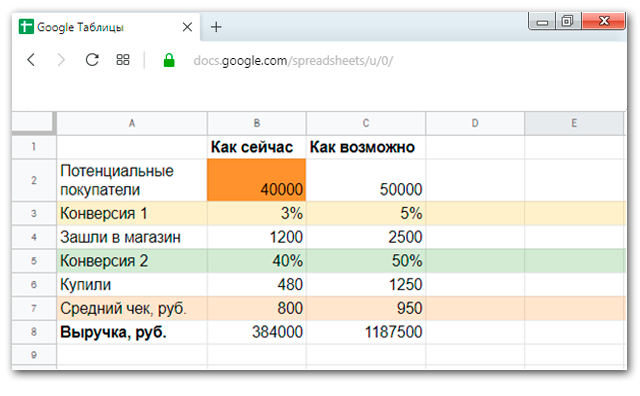Close the Google Таблицы tab

pyautogui.click(x=187, y=27)
